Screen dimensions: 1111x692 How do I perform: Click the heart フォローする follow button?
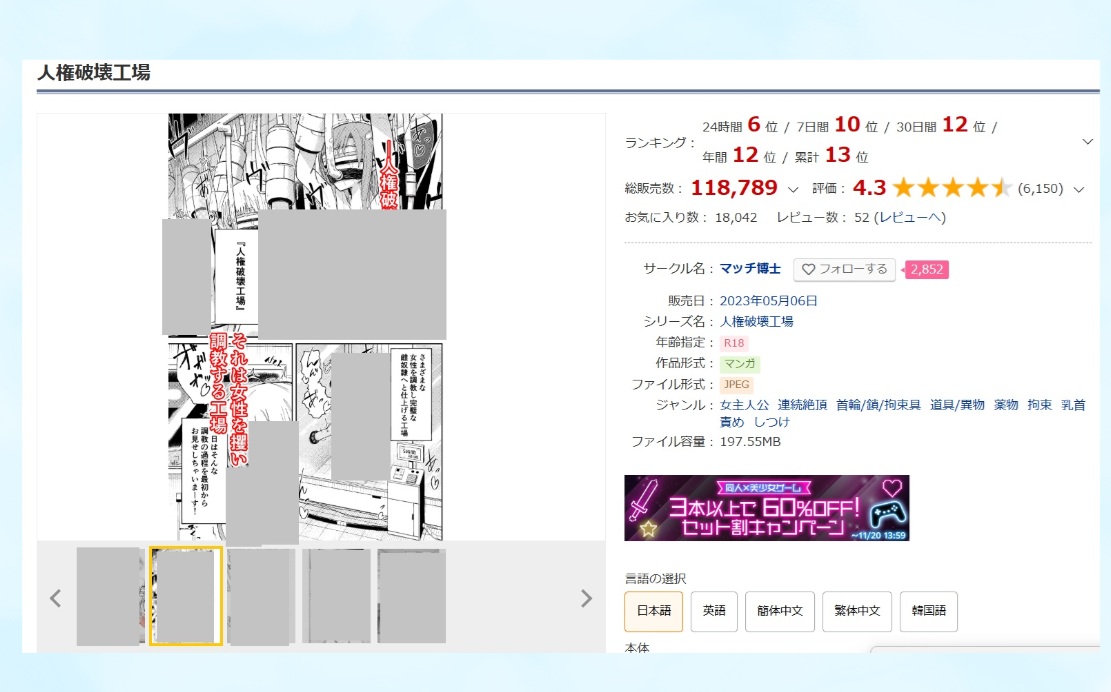844,269
